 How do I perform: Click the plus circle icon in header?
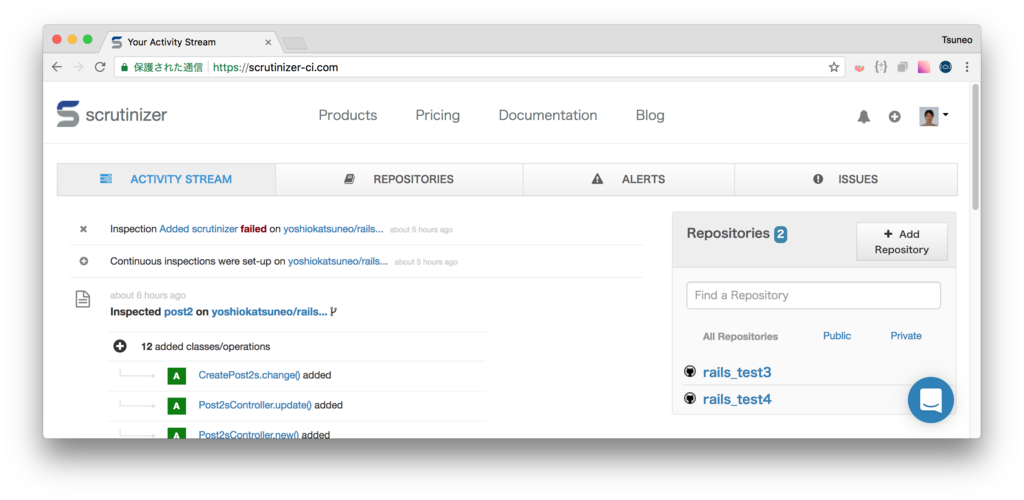click(895, 117)
